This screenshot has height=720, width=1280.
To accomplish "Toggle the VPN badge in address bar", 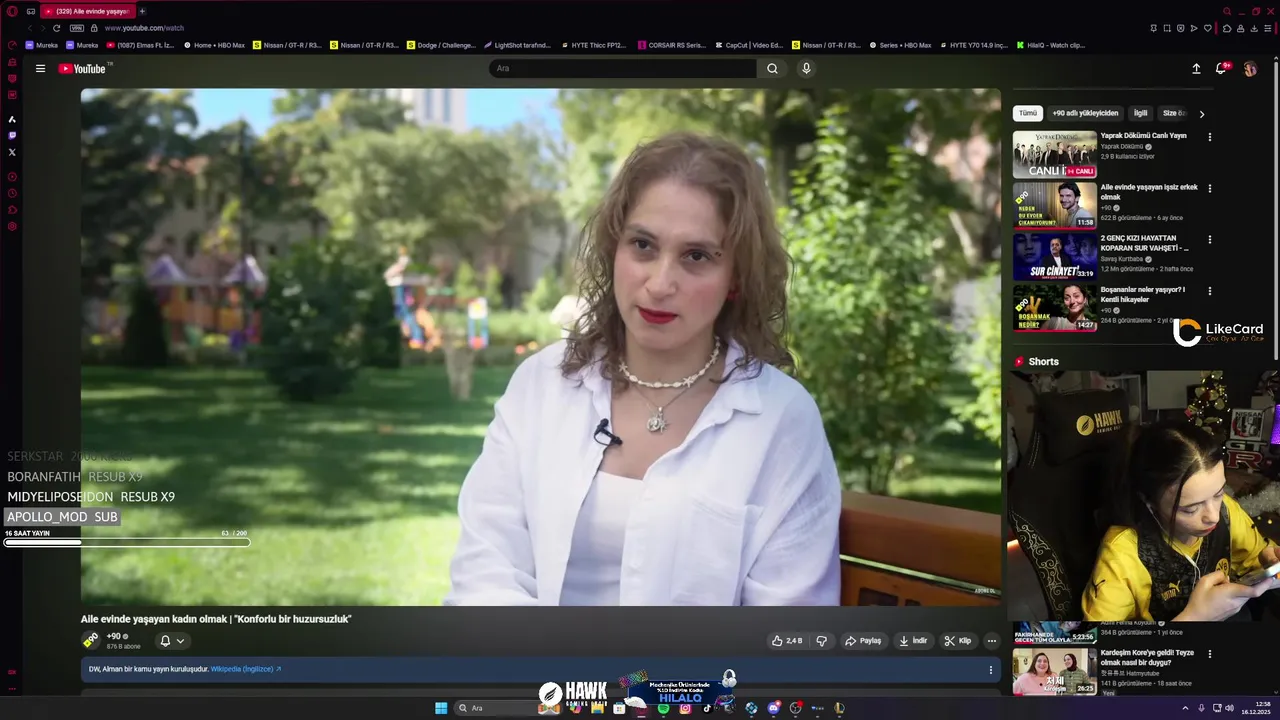I will pyautogui.click(x=76, y=28).
